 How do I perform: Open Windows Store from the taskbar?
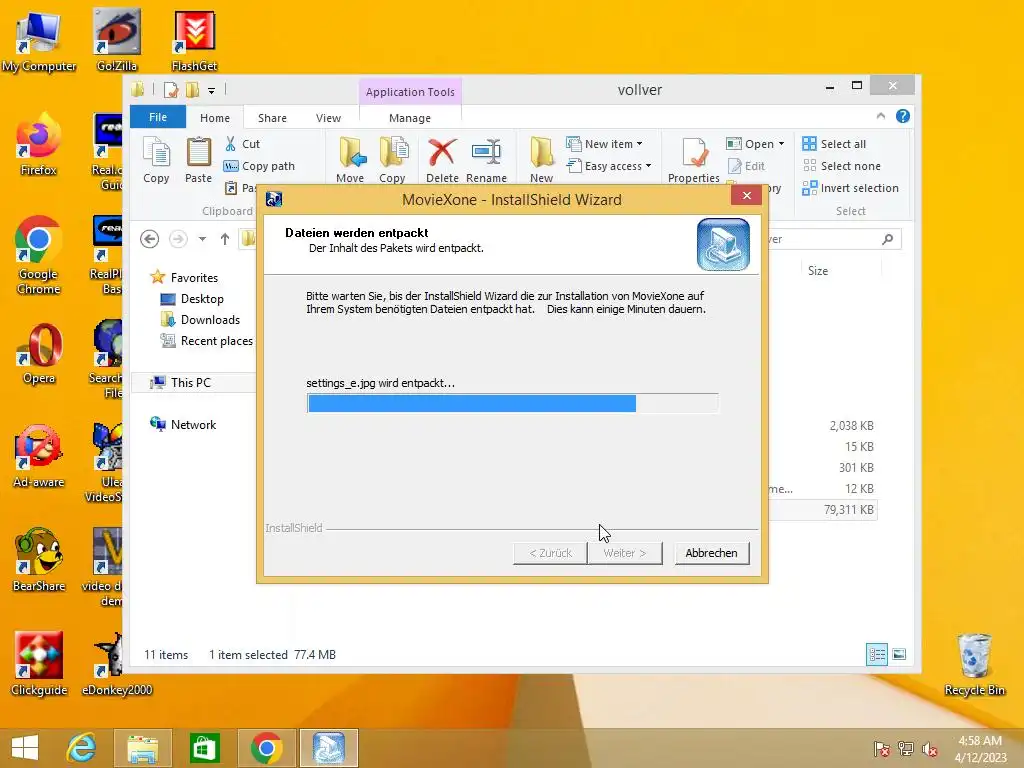(x=204, y=748)
